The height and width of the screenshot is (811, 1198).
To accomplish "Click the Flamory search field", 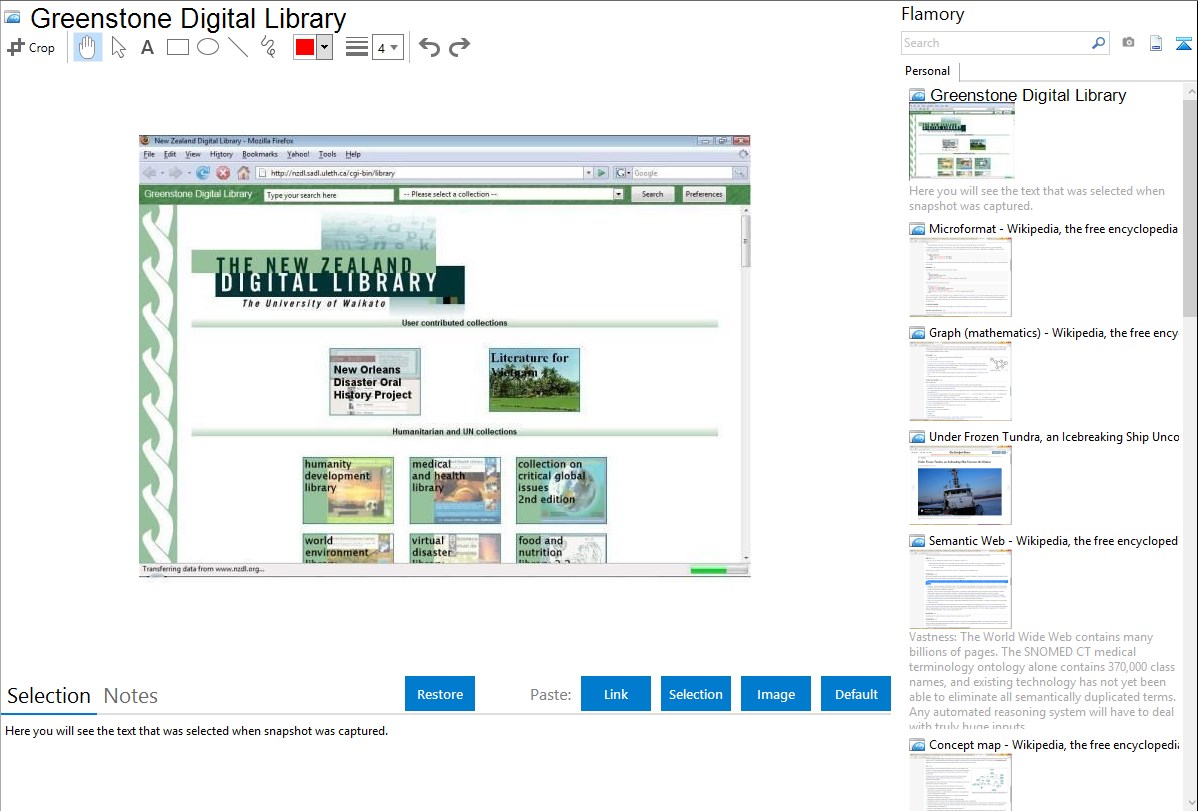I will click(996, 43).
